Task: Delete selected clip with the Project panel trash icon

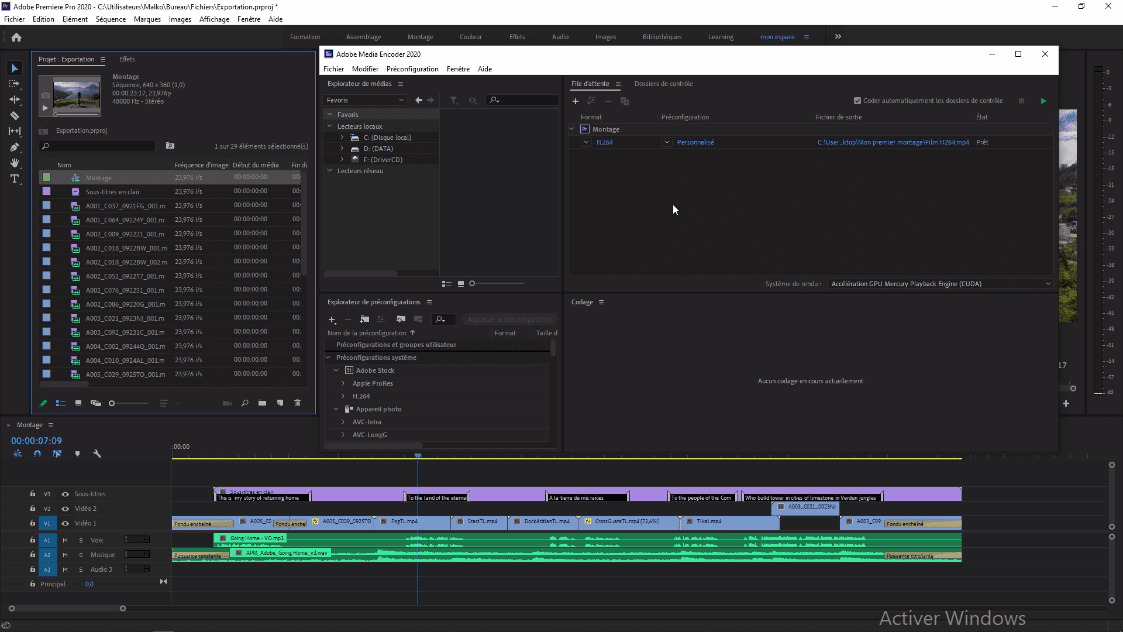Action: pyautogui.click(x=297, y=402)
